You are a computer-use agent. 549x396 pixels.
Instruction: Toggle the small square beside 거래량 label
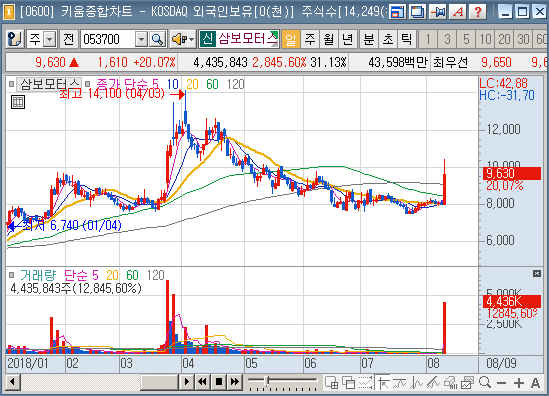pyautogui.click(x=11, y=275)
